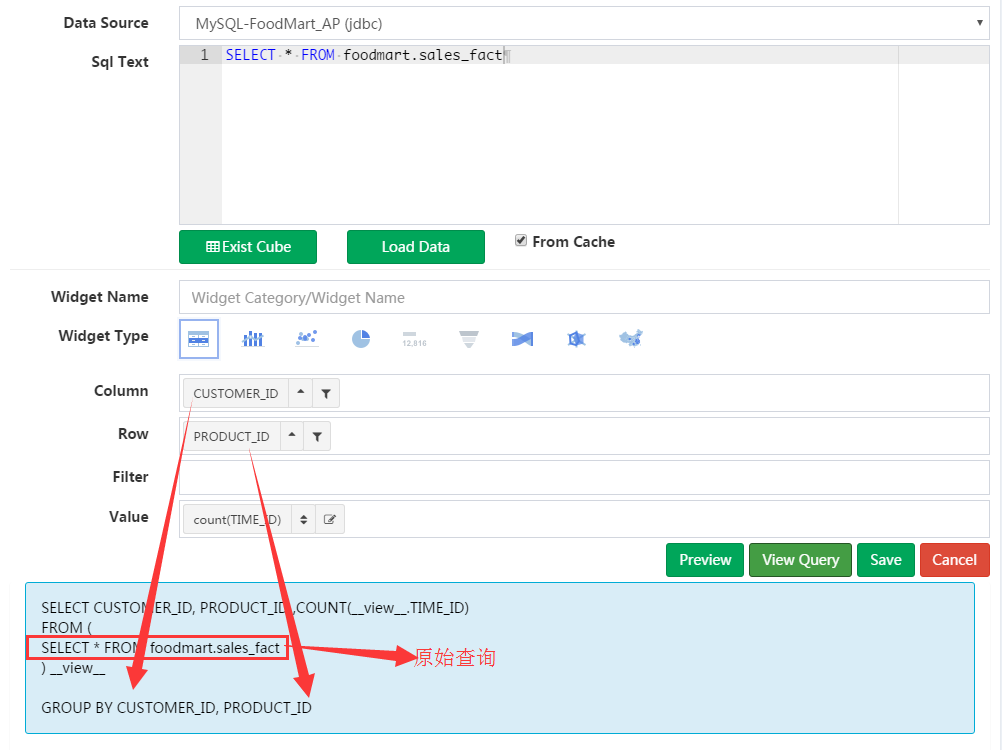
Task: Choose the KPI number widget type
Action: coord(414,339)
